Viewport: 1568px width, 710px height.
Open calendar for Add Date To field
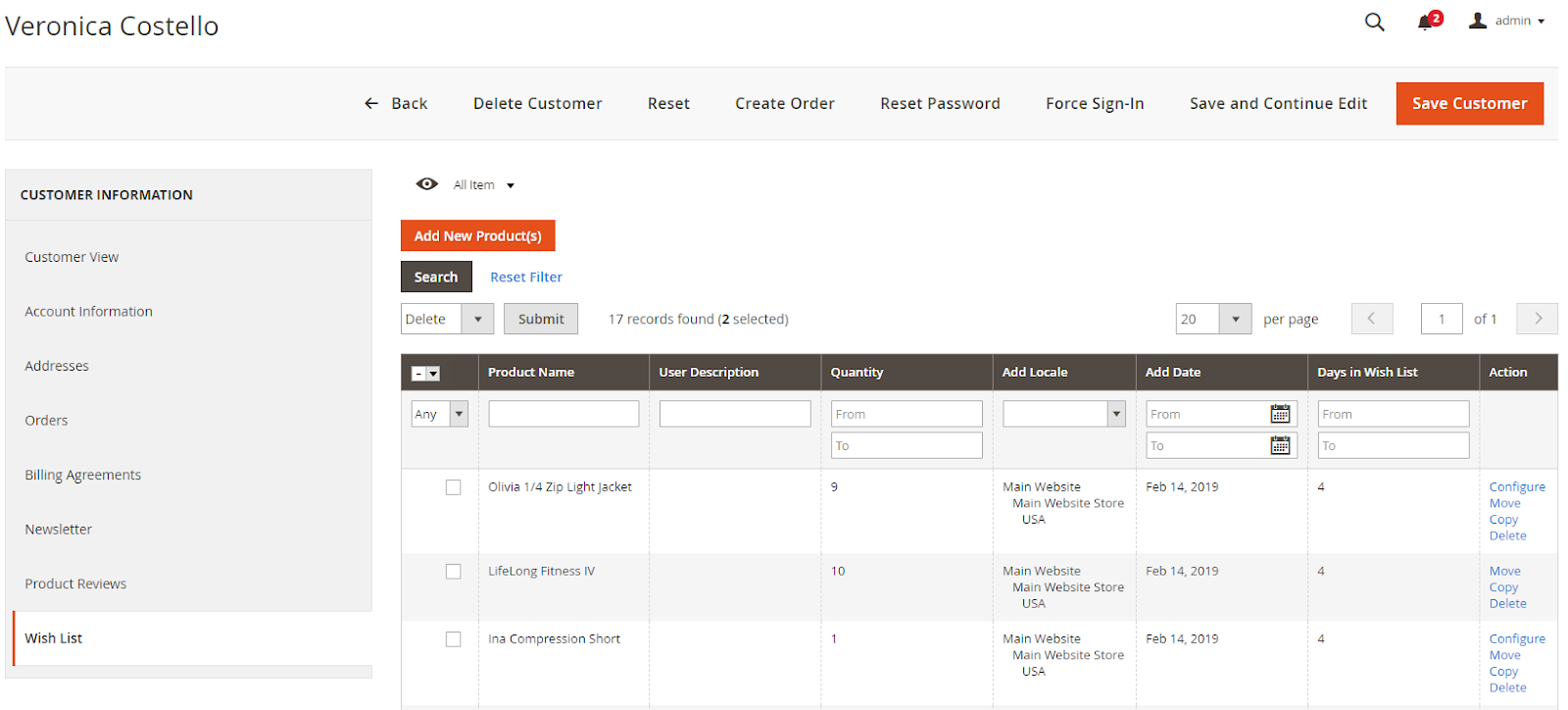[x=1280, y=445]
